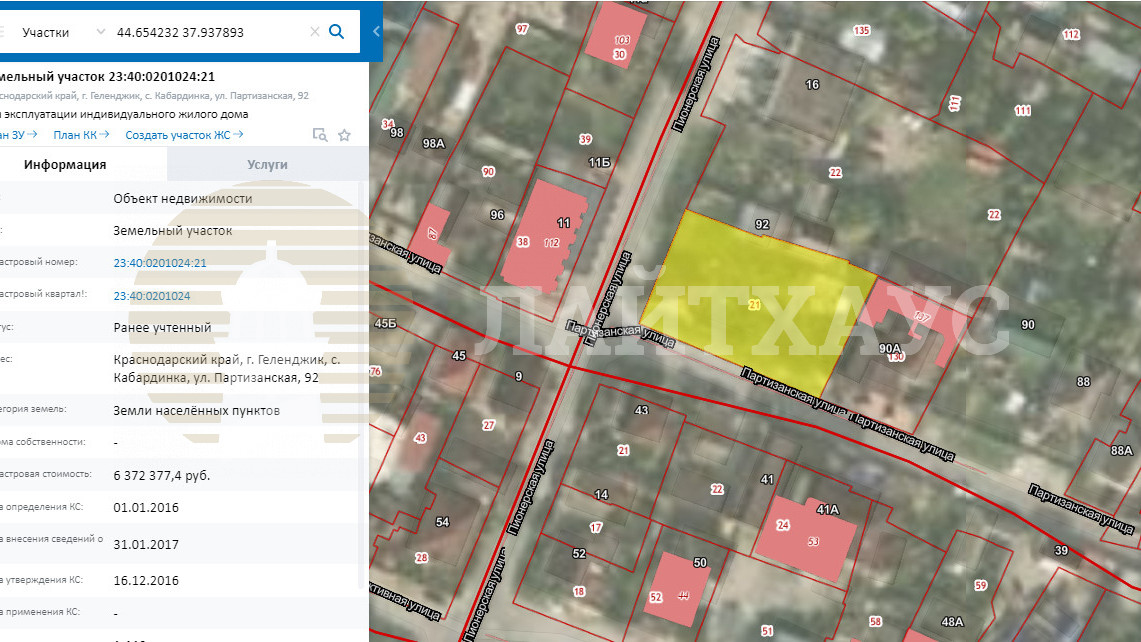Click parcel label 48A on the map
1141x642 pixels.
tap(953, 622)
